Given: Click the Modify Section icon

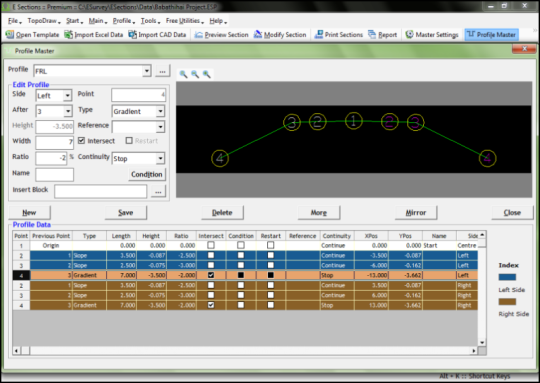Looking at the screenshot, I should [x=258, y=34].
